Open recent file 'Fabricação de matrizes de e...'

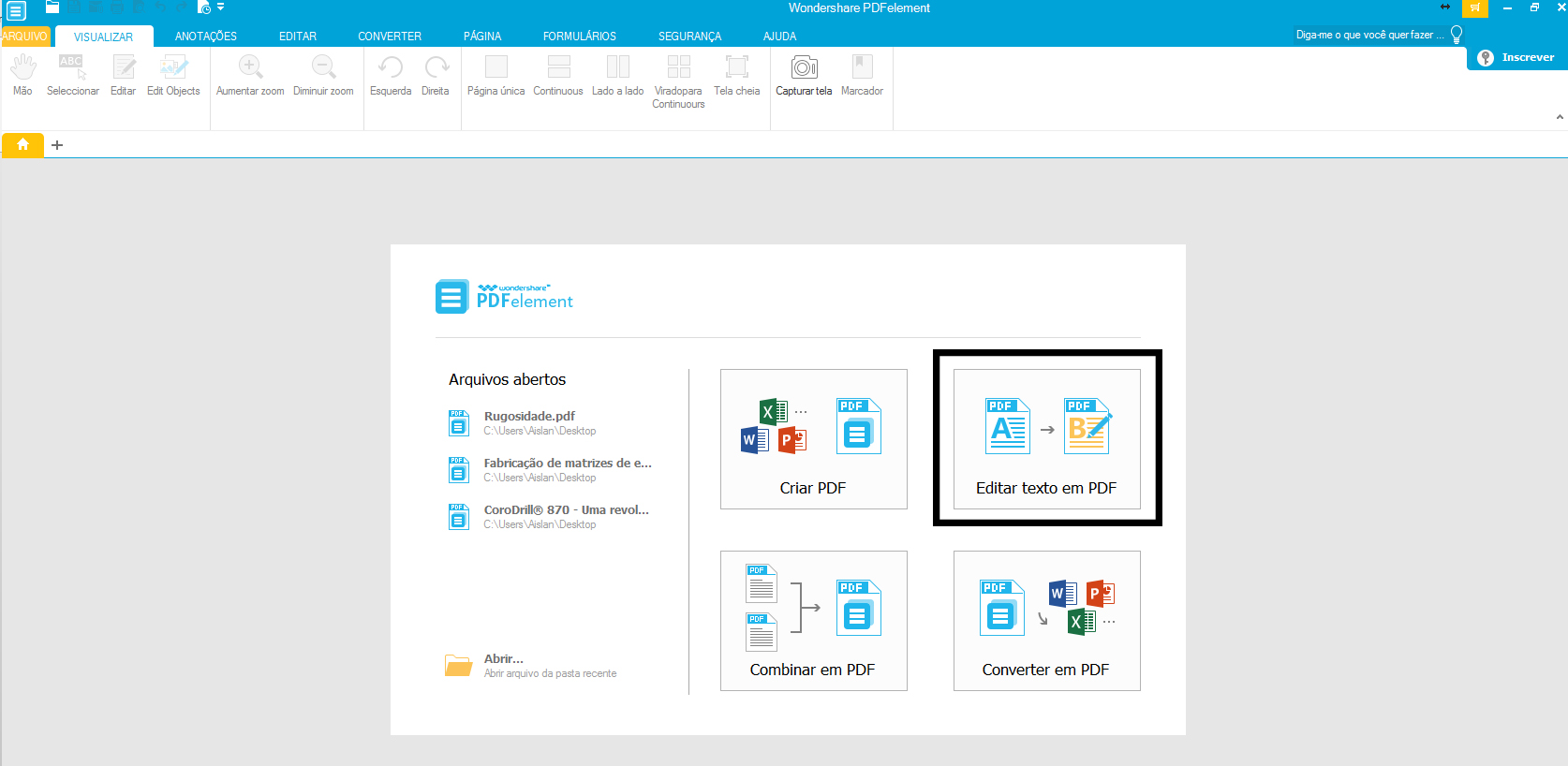551,470
